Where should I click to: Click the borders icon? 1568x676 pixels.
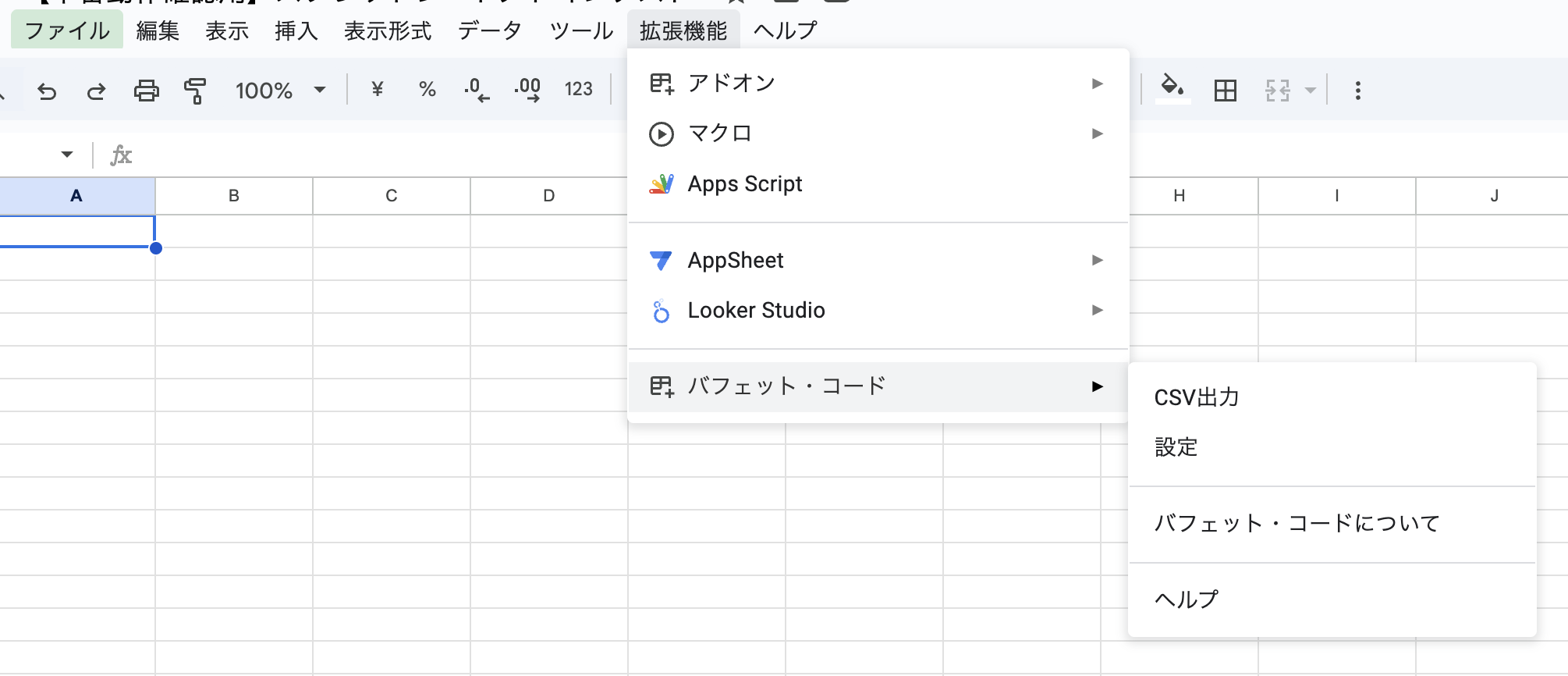tap(1226, 91)
